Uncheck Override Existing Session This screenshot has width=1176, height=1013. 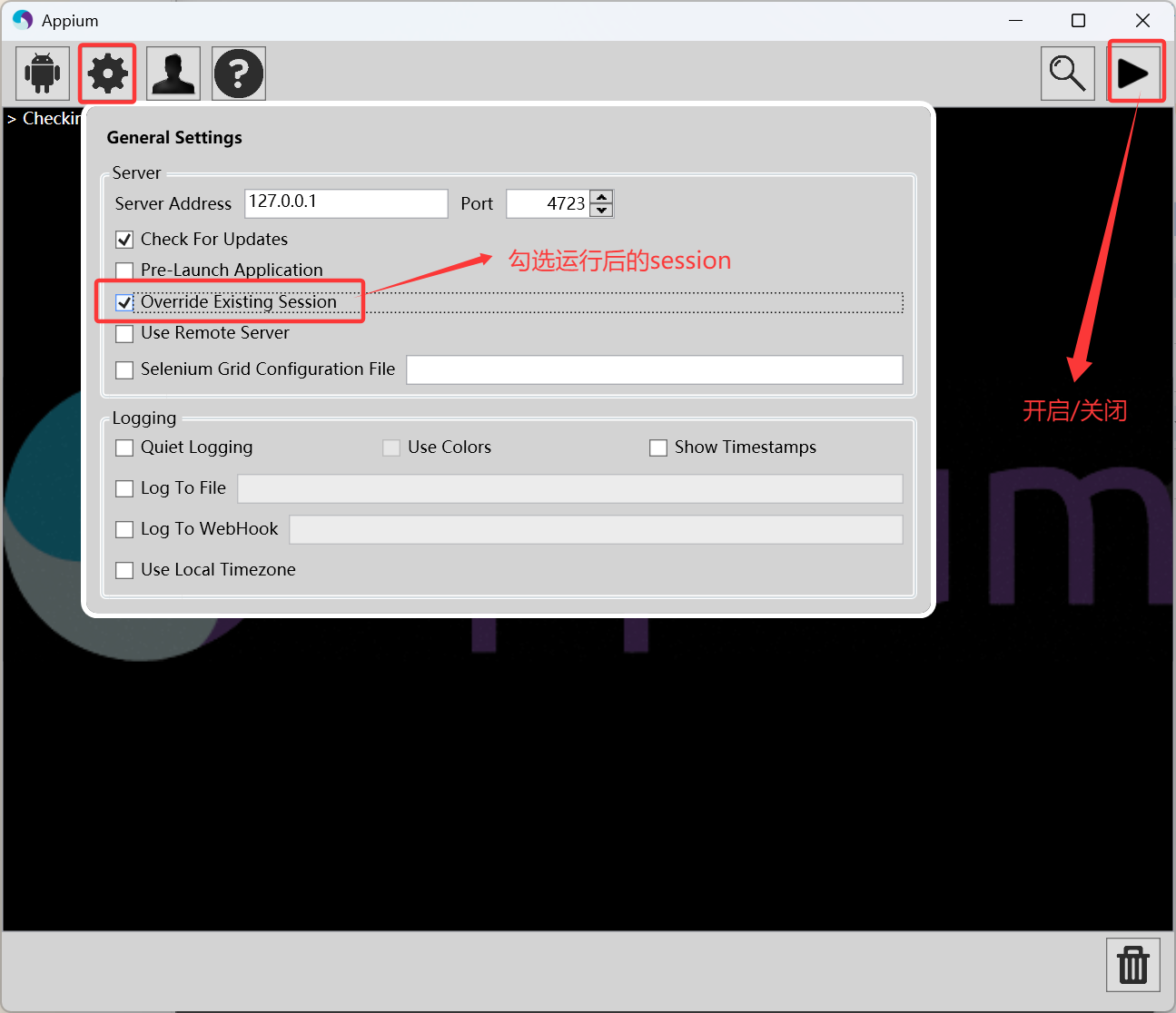(125, 302)
